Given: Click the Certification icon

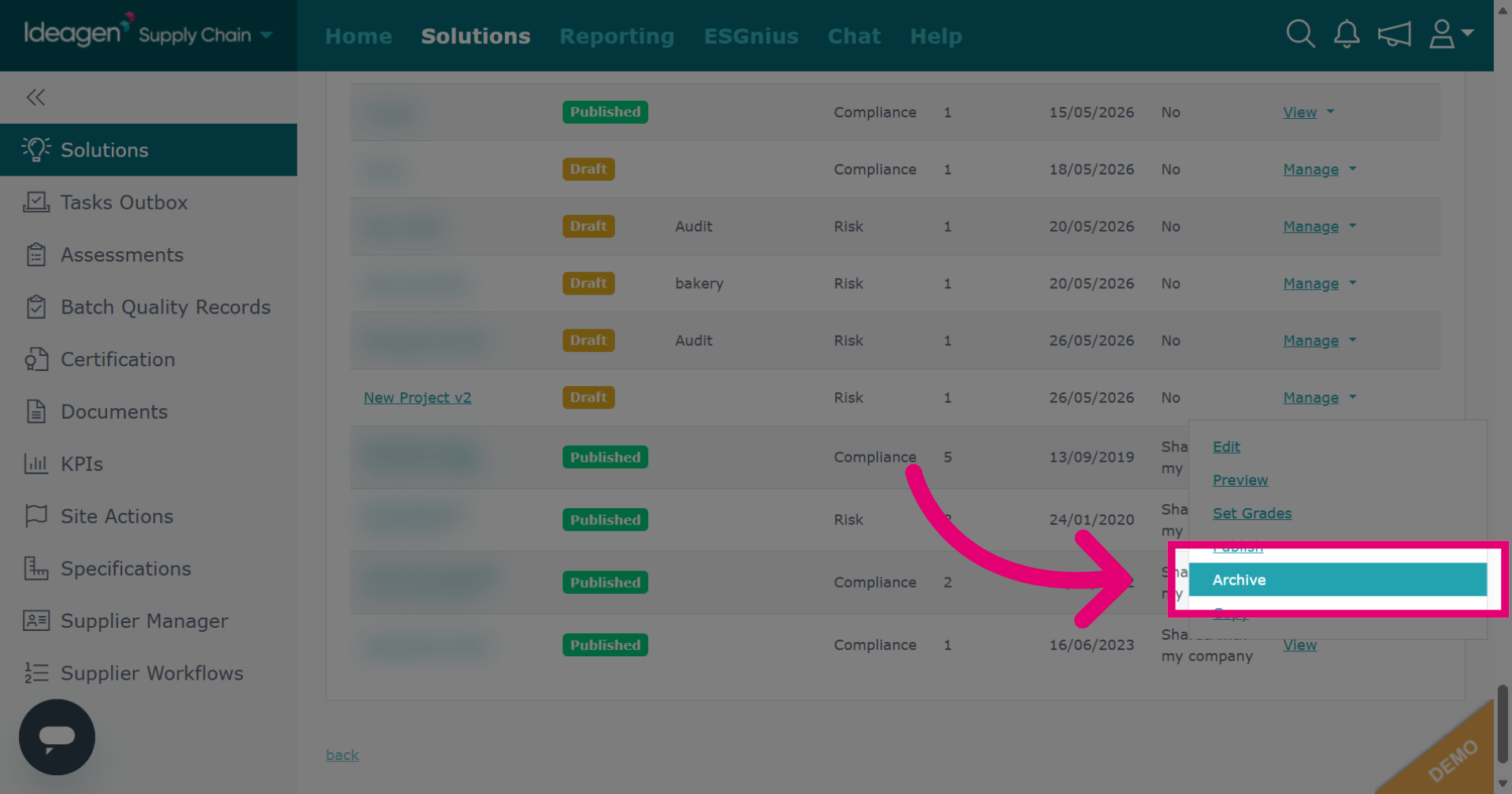Looking at the screenshot, I should click(36, 359).
